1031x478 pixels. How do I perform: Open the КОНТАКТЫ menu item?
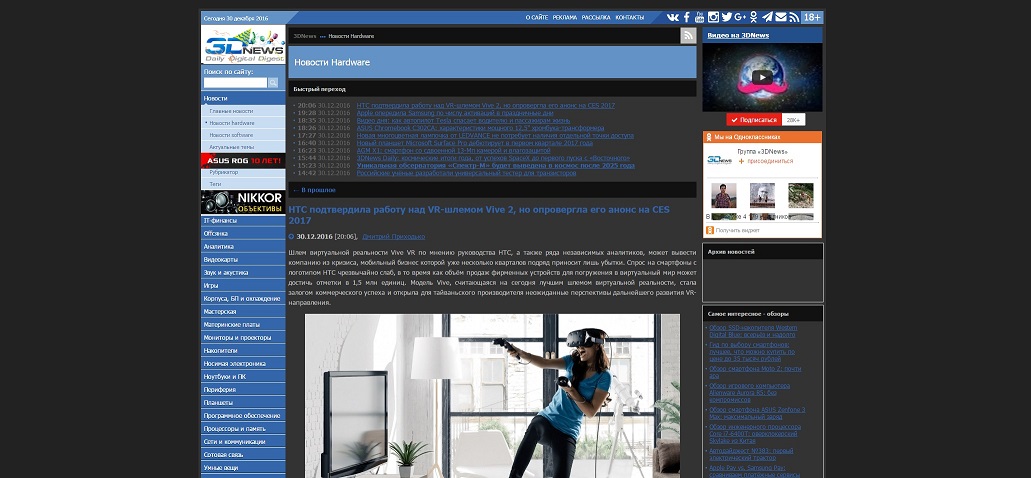629,18
